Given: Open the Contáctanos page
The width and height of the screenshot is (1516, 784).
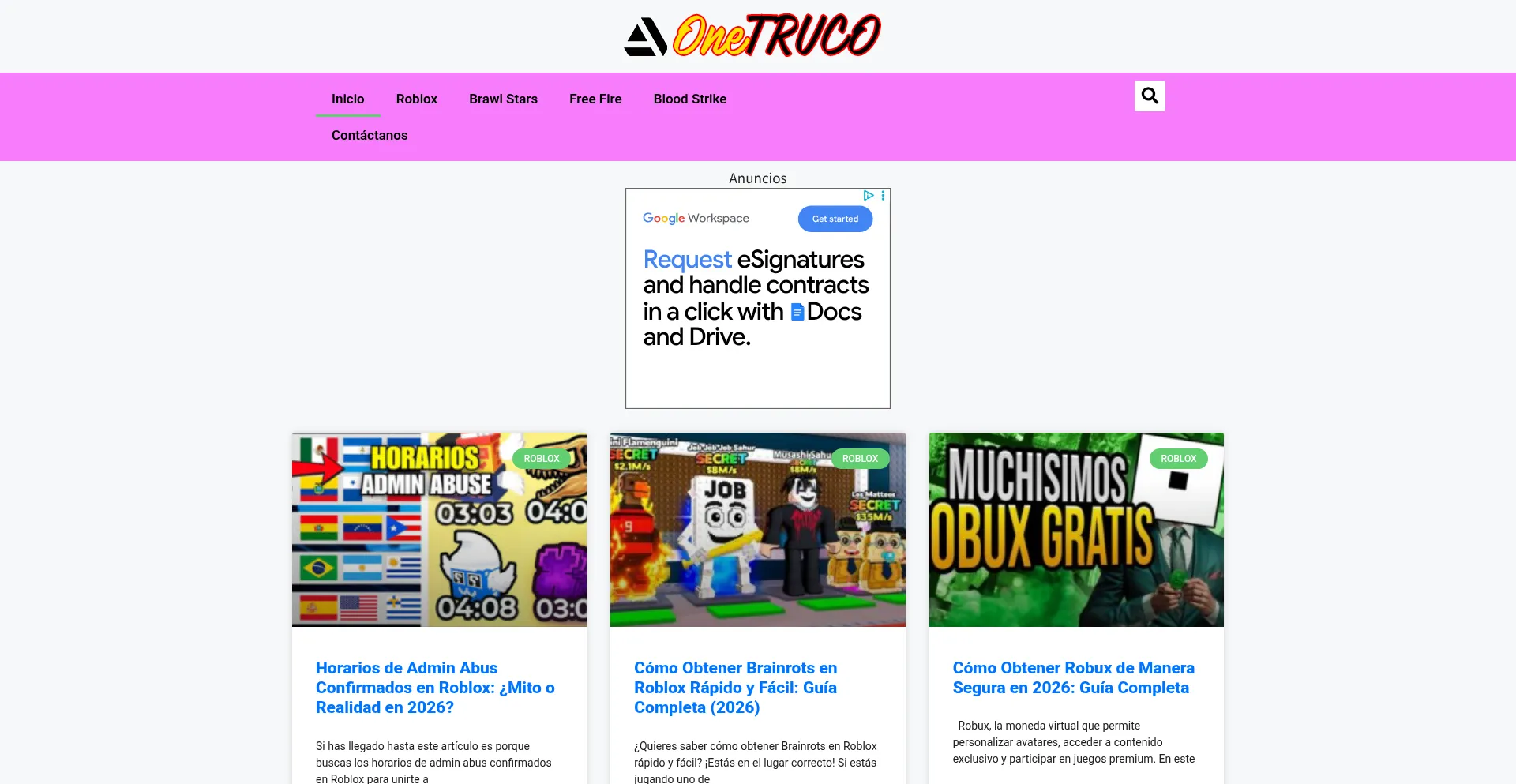Looking at the screenshot, I should (370, 135).
